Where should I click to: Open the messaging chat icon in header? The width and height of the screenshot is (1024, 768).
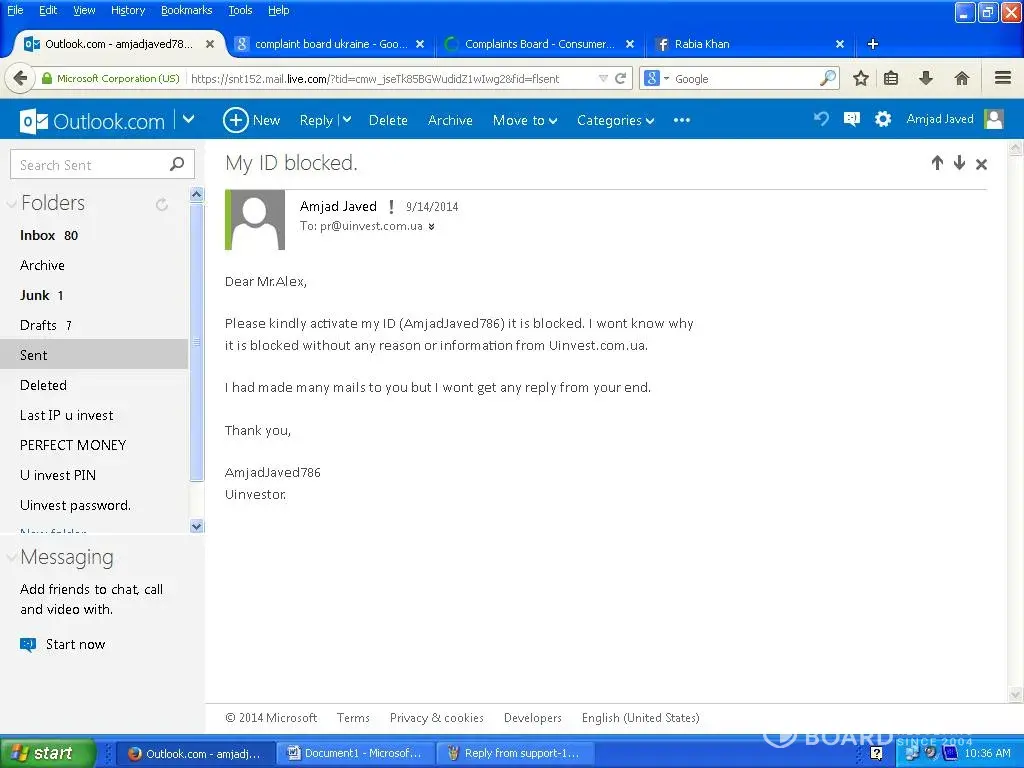click(851, 119)
